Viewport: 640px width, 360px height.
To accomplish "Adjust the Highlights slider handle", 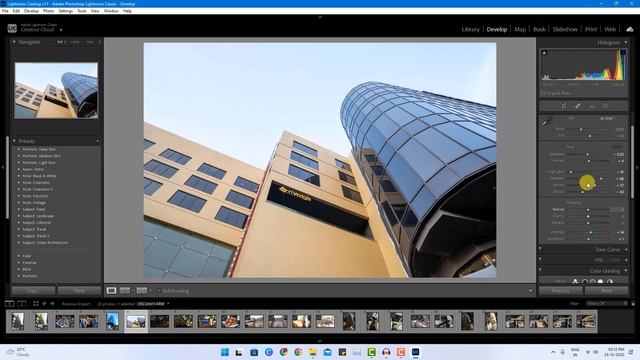I will 571,172.
